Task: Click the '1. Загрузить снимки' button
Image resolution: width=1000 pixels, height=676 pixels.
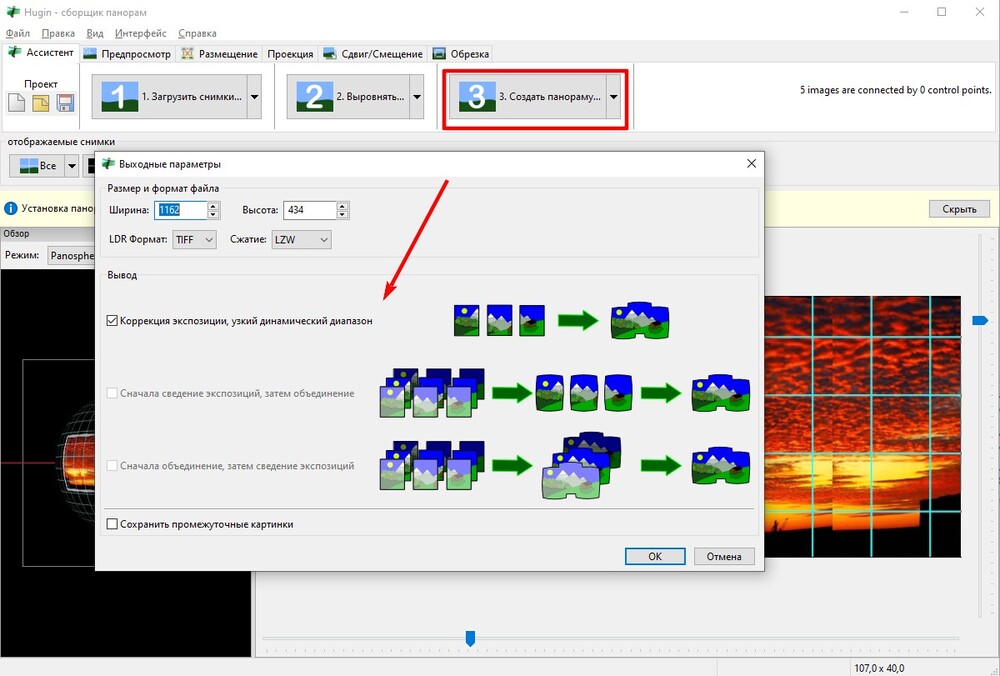Action: pyautogui.click(x=170, y=97)
